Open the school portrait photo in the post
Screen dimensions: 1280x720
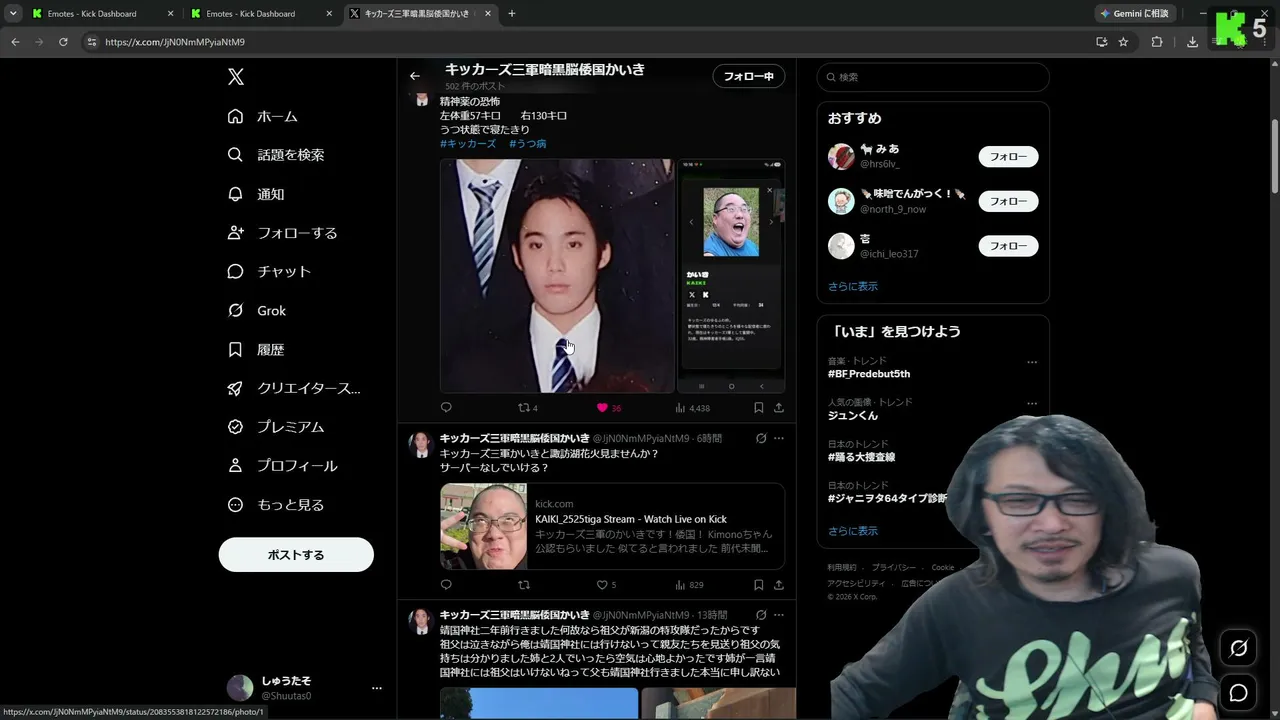click(x=557, y=276)
